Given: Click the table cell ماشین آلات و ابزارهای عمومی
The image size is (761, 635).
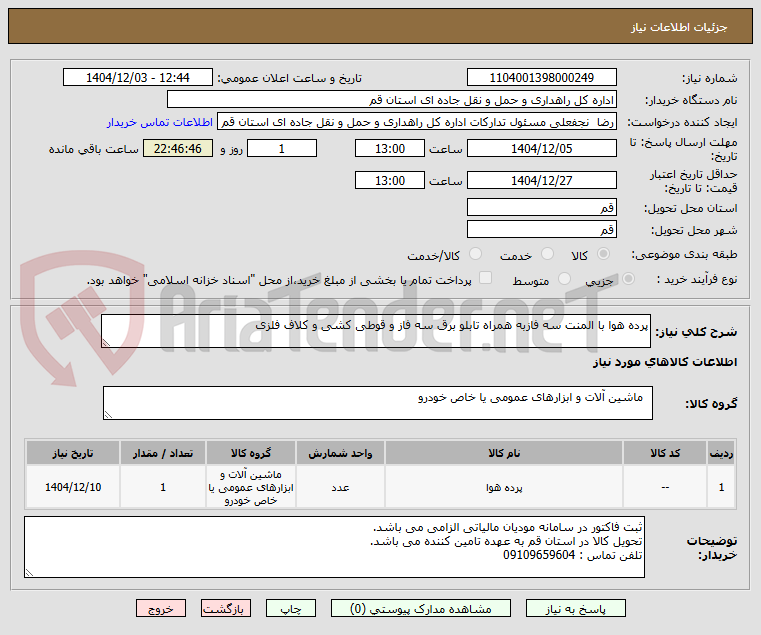Looking at the screenshot, I should [250, 487].
